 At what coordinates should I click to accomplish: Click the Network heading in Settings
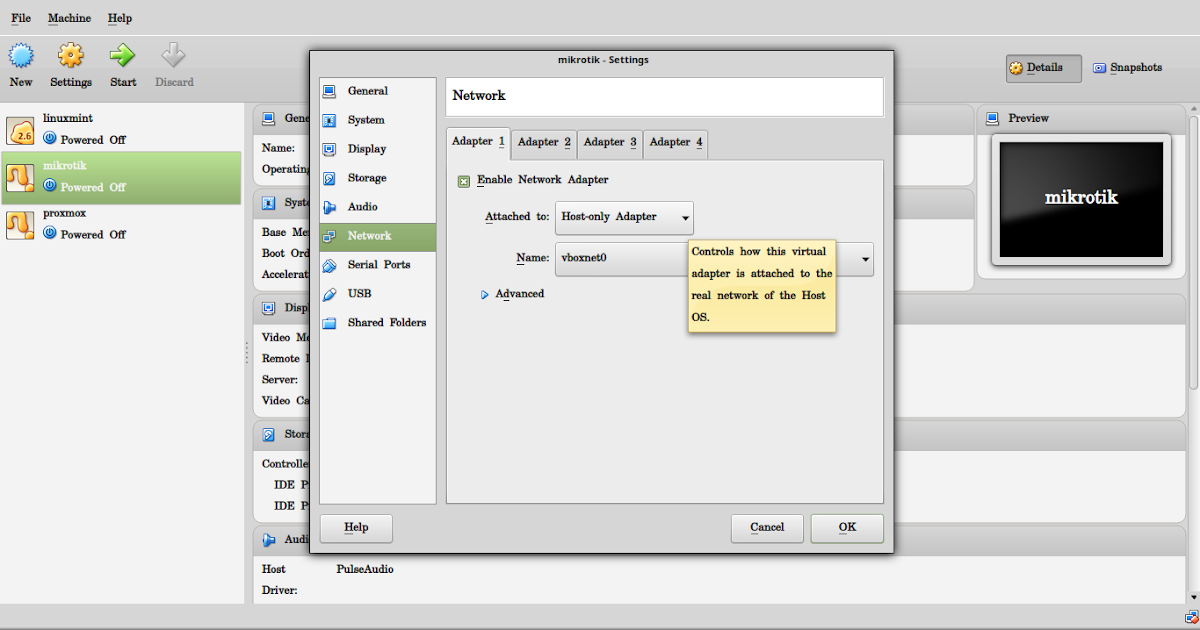pos(479,96)
